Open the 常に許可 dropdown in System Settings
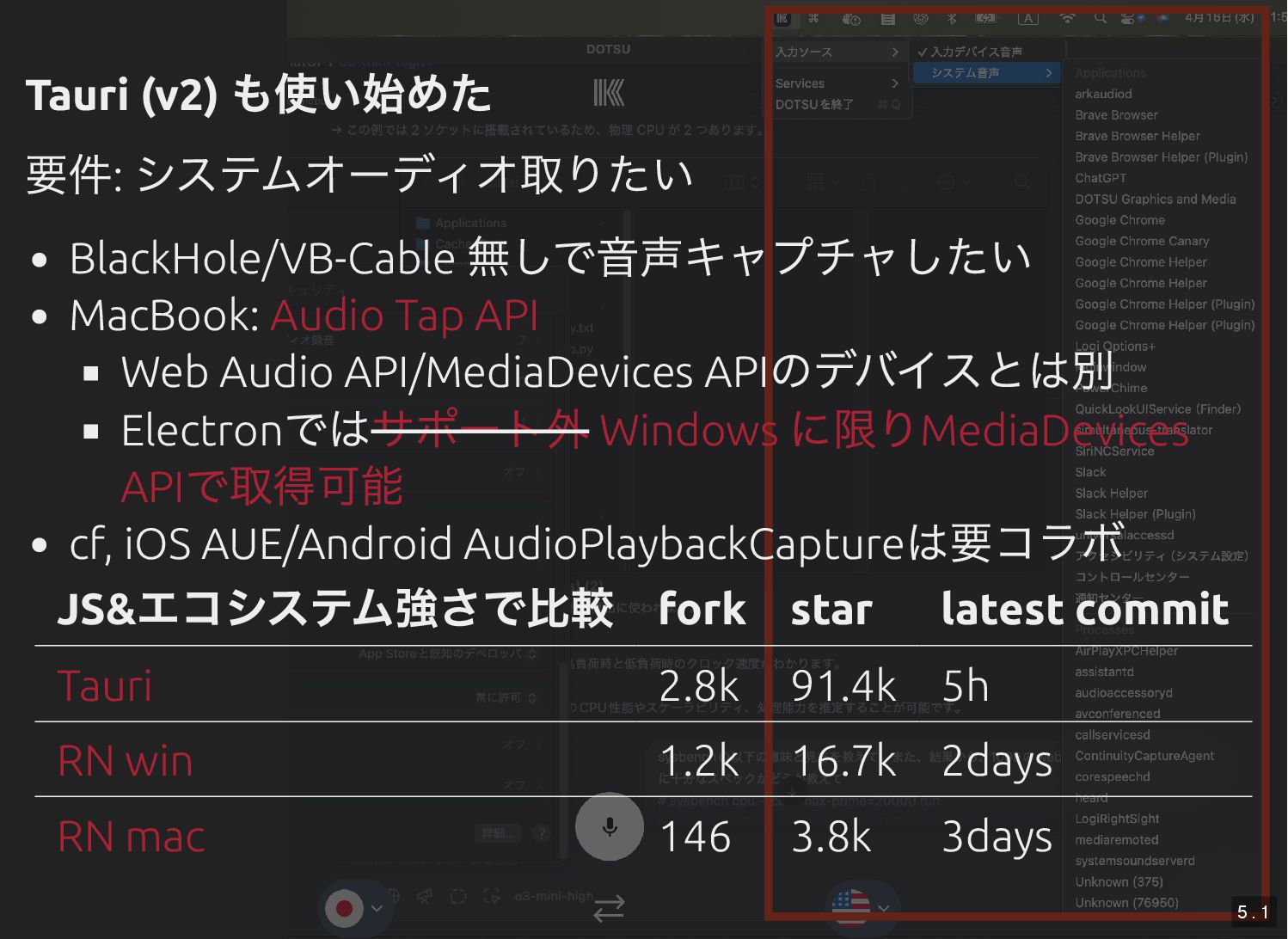1288x939 pixels. point(506,697)
